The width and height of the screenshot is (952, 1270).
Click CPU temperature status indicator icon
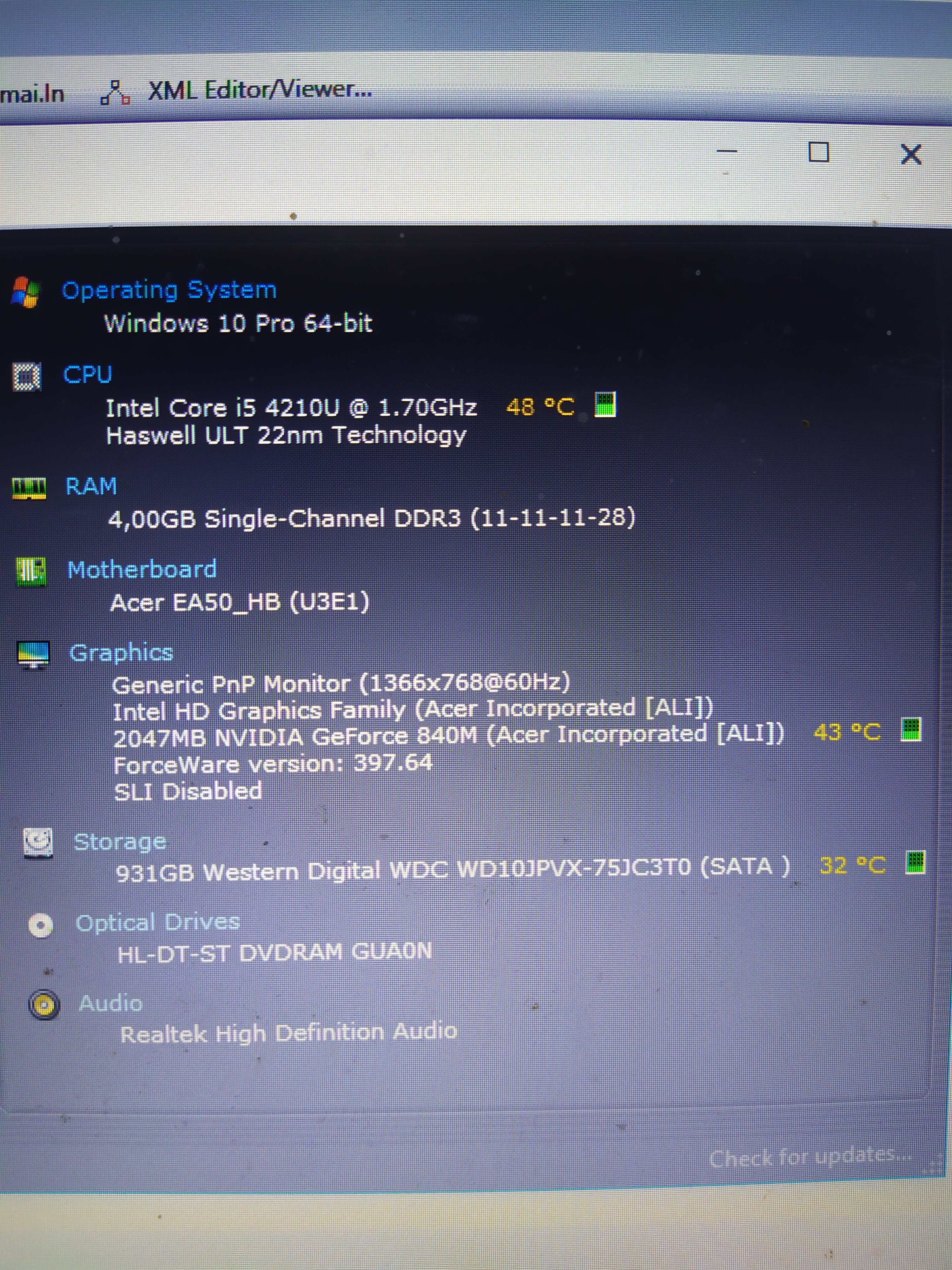(x=605, y=405)
